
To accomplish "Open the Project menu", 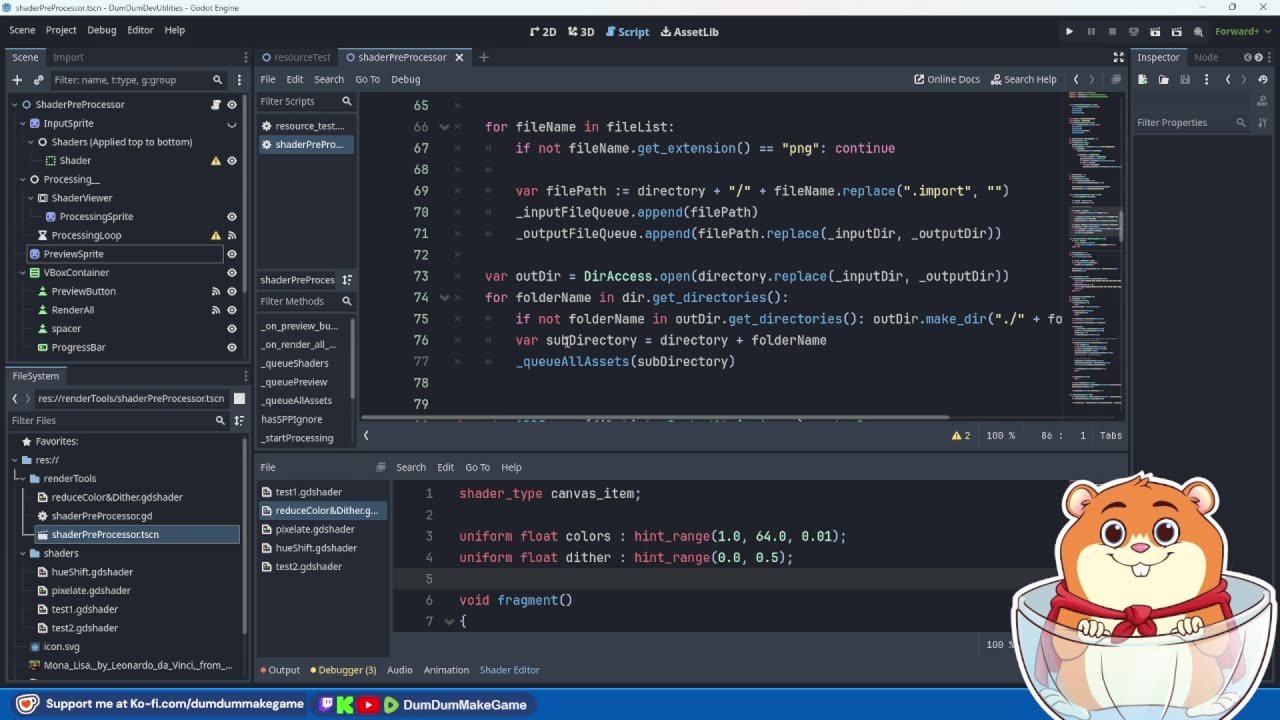I will click(61, 30).
